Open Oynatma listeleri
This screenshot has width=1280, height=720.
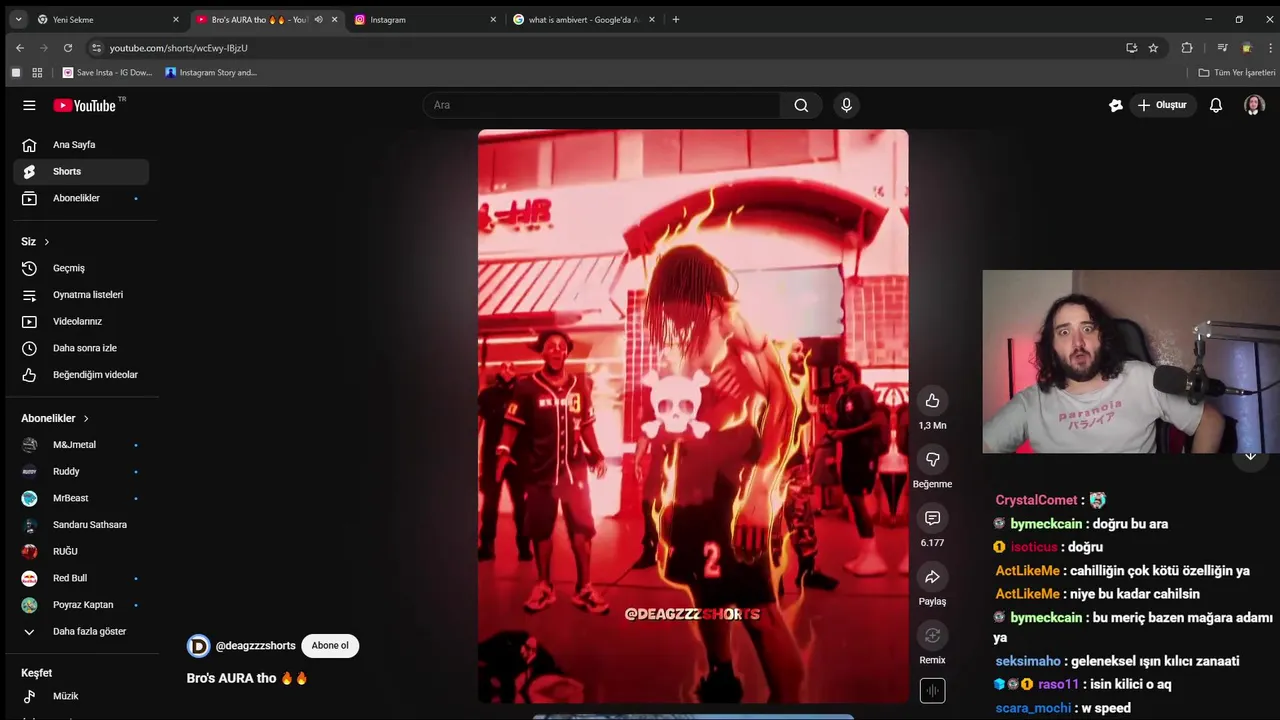(81, 295)
